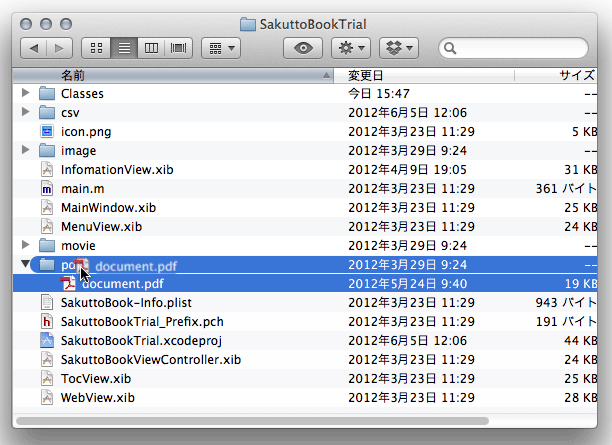Select the SakuttoBookViewController.xib file icon

pos(47,360)
